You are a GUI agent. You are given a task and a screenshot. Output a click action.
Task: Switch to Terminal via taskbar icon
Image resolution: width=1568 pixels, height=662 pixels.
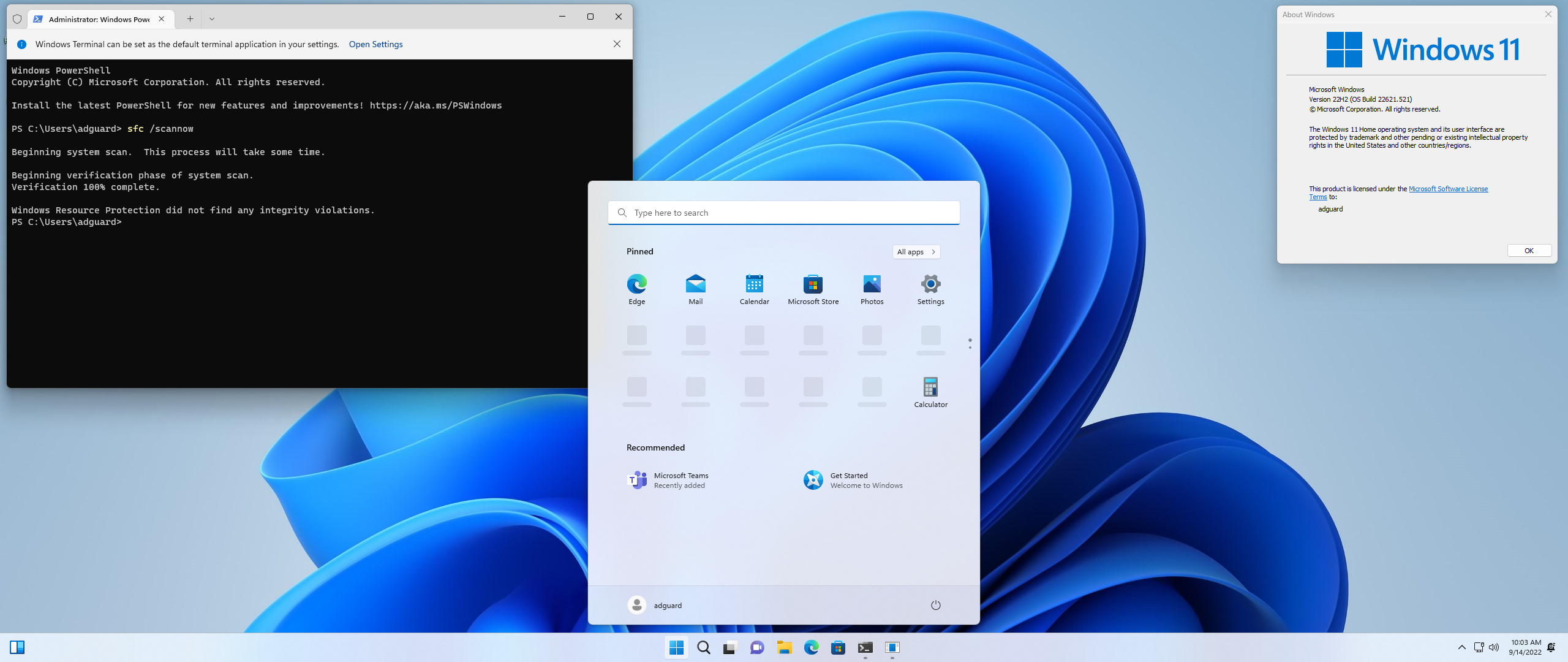tap(865, 647)
